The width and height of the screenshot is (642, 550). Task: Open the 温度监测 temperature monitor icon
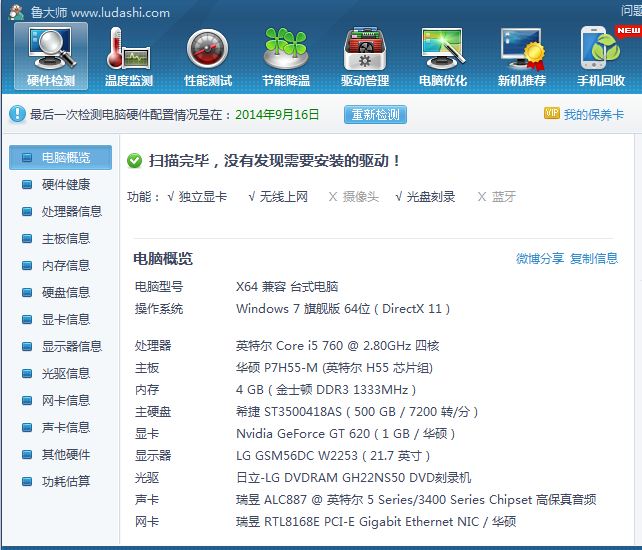tap(129, 55)
